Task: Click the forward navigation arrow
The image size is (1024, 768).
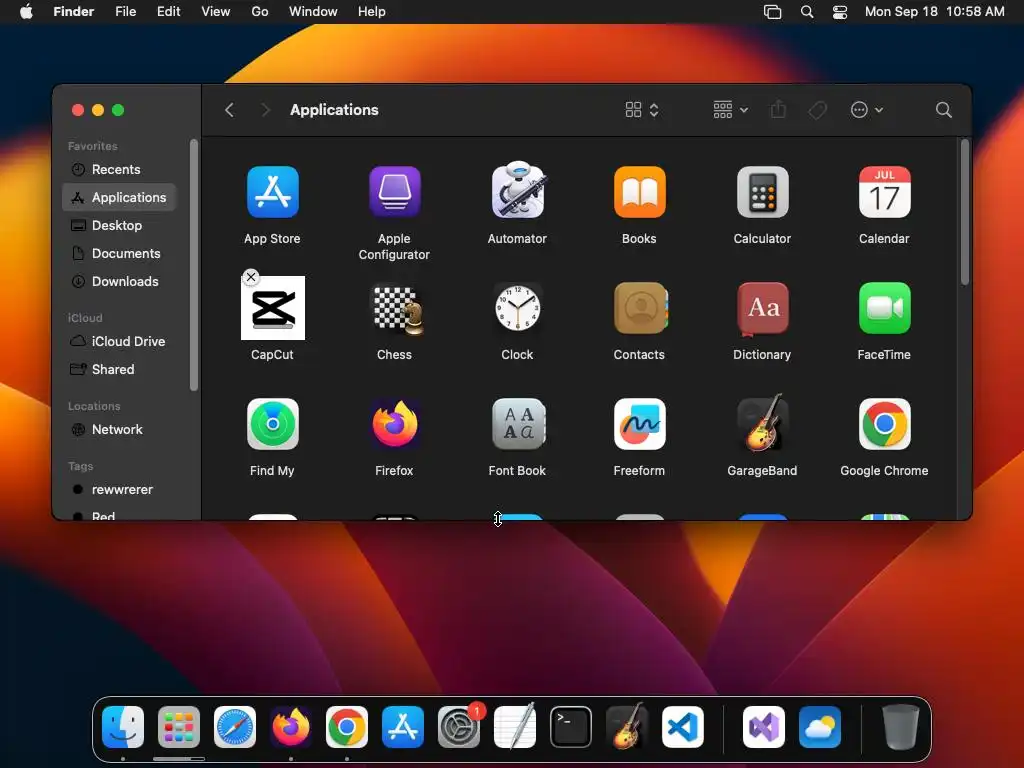Action: tap(264, 110)
